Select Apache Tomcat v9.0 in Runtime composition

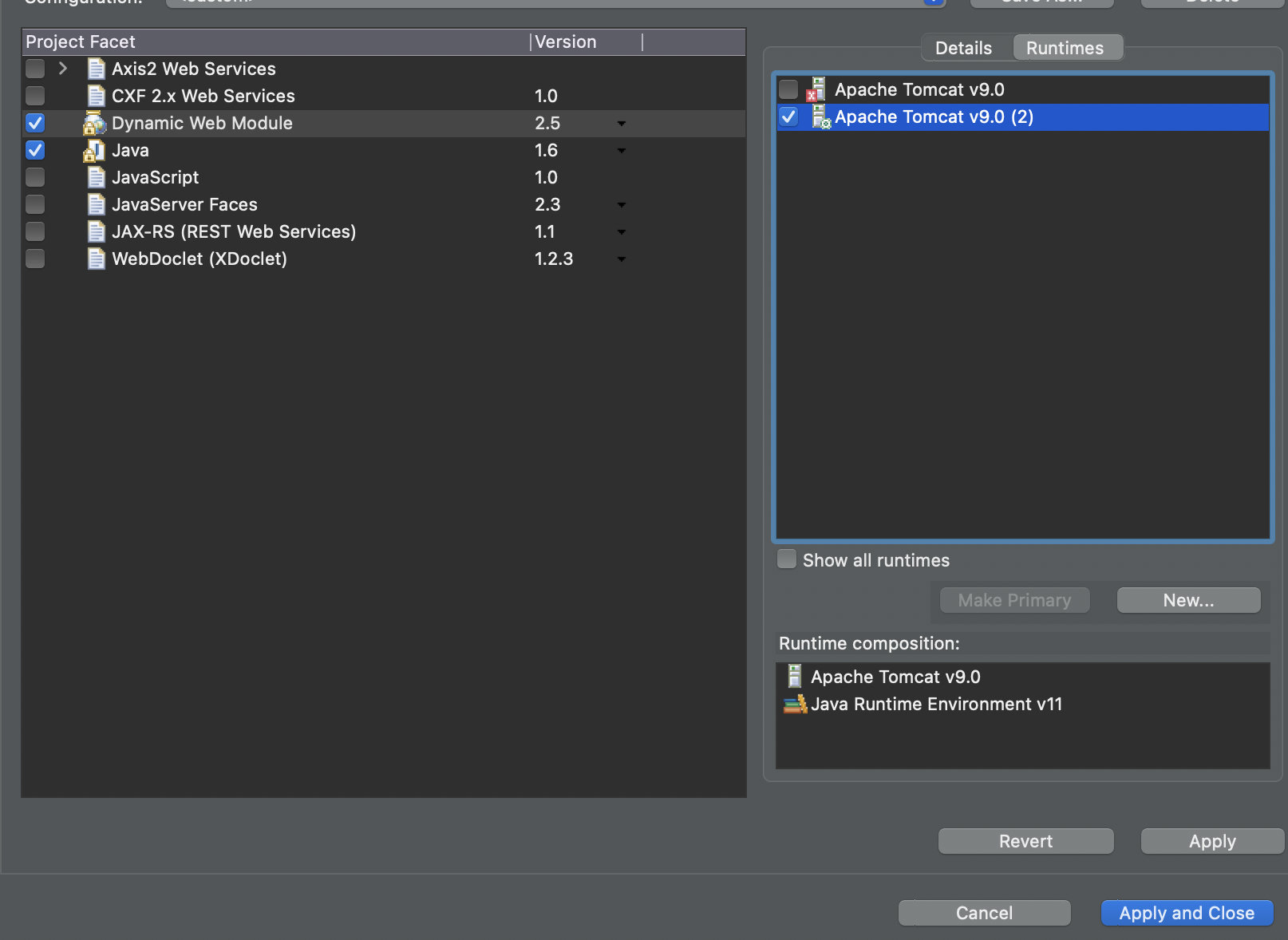tap(895, 677)
